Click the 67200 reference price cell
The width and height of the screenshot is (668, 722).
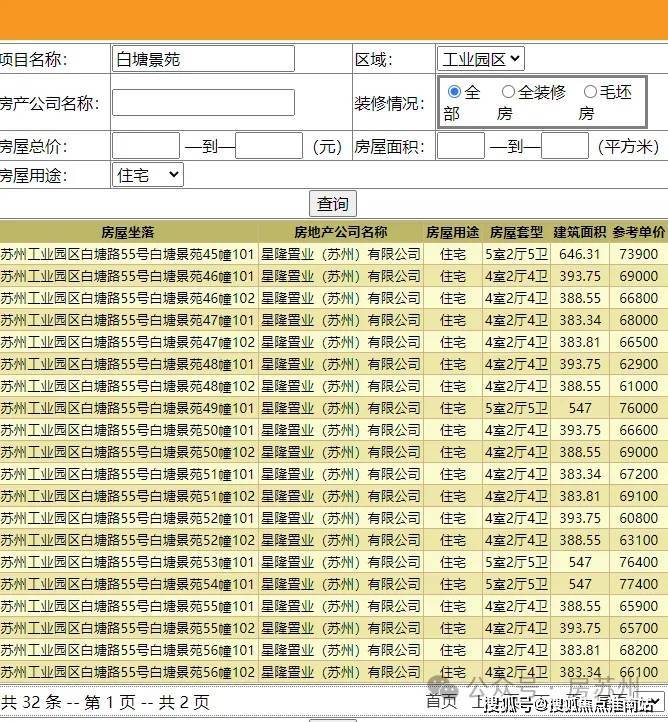[639, 474]
